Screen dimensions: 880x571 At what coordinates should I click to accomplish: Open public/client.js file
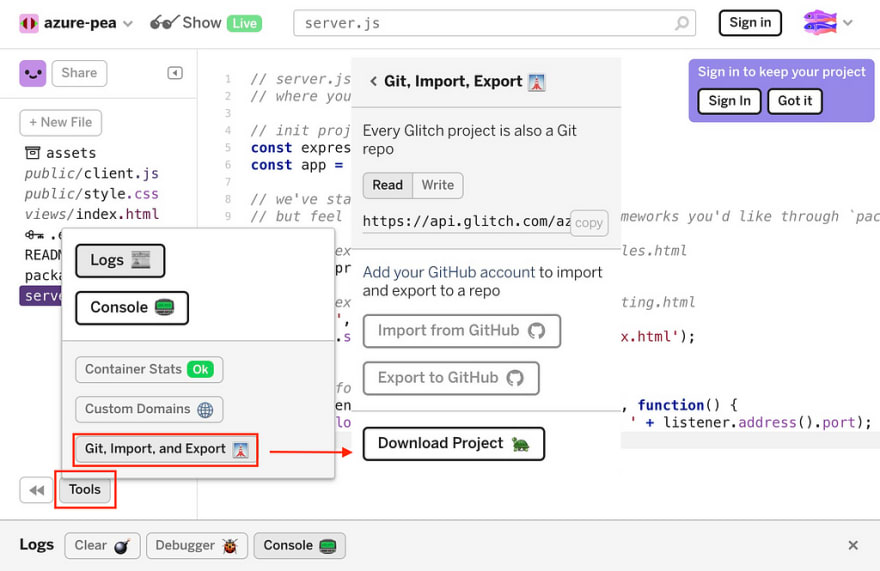(91, 173)
